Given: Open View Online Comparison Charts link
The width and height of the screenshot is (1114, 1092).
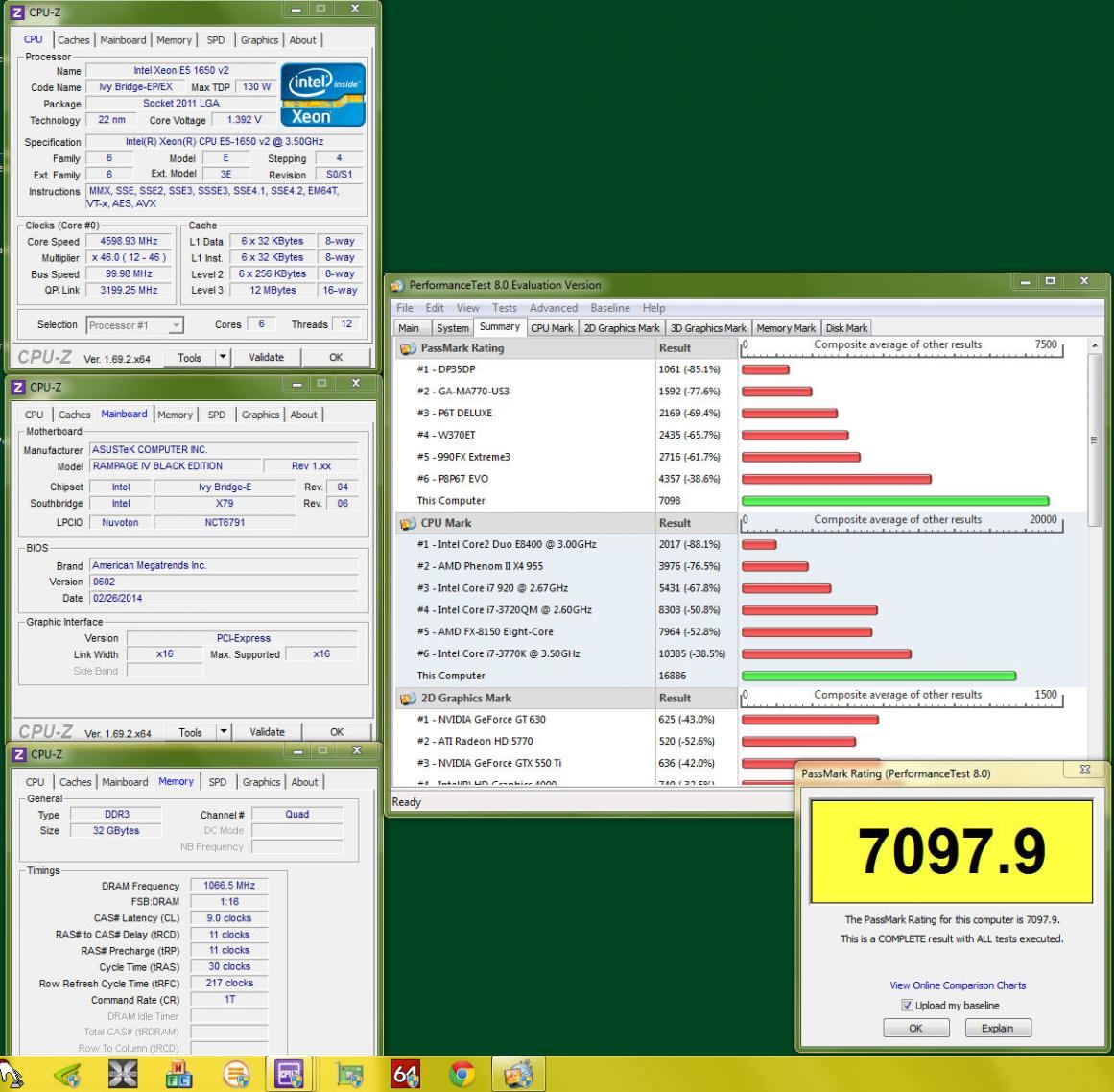Looking at the screenshot, I should click(x=958, y=985).
